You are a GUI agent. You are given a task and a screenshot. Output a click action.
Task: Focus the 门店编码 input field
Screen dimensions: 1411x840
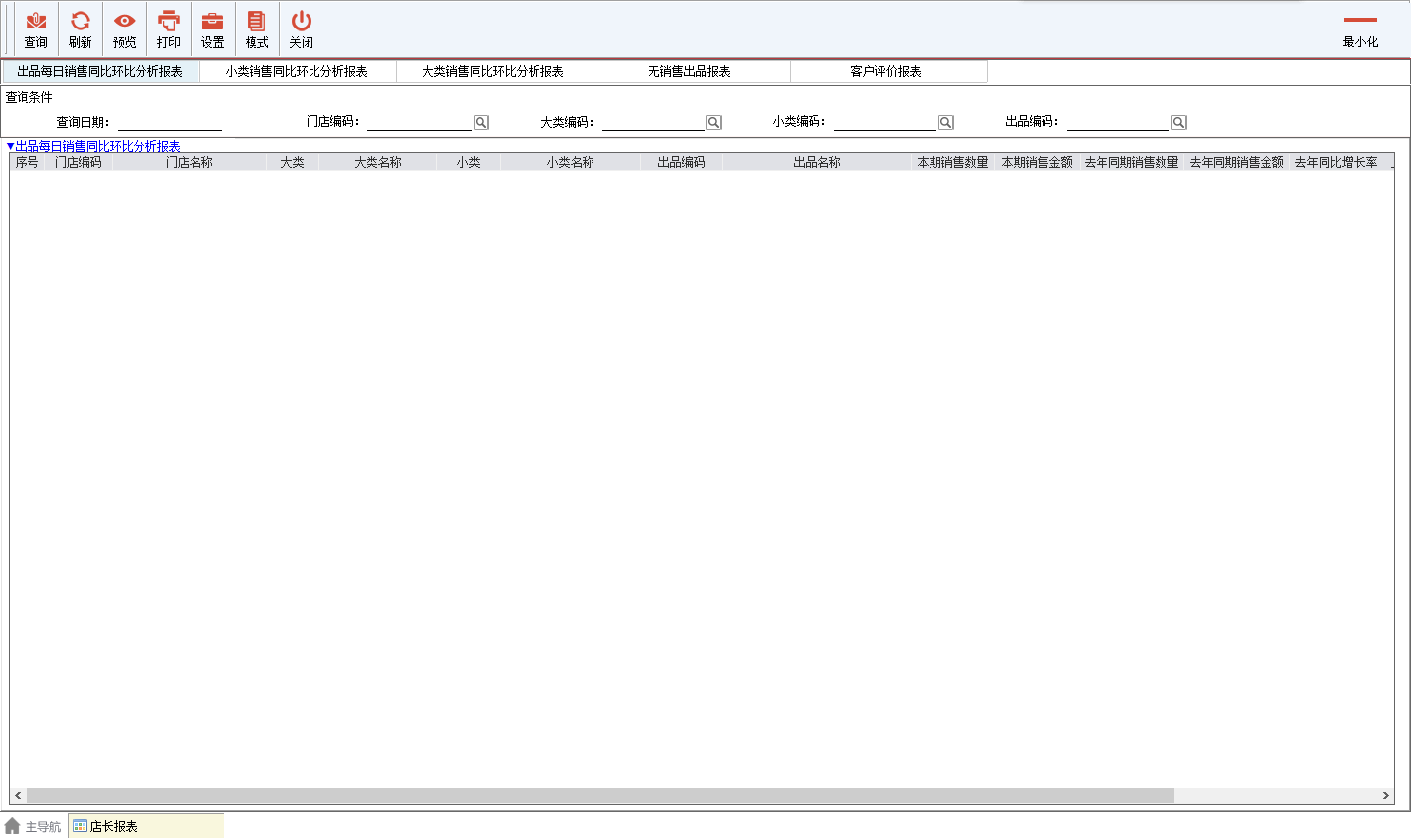click(420, 122)
